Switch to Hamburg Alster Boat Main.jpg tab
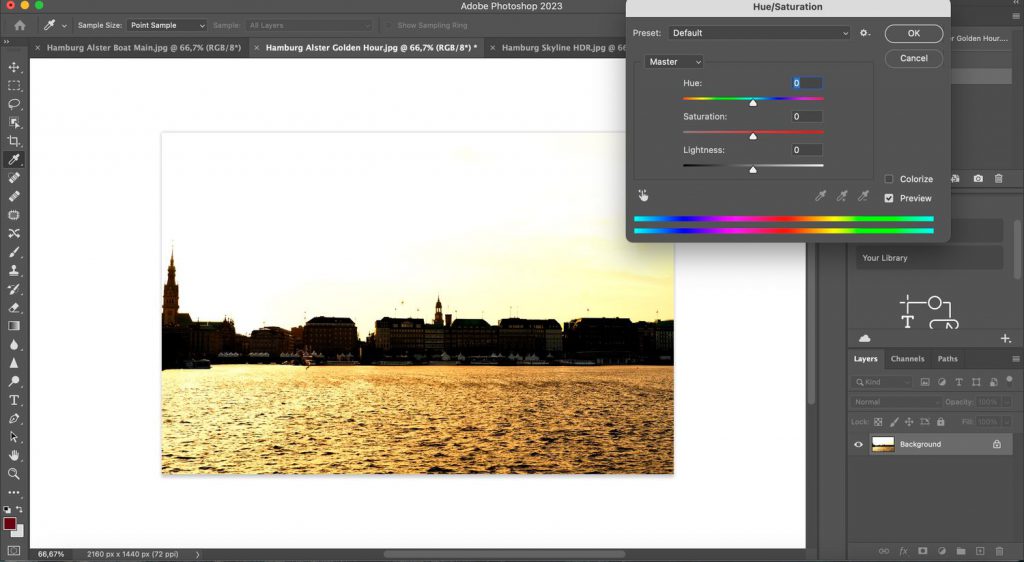This screenshot has width=1024, height=562. [144, 48]
